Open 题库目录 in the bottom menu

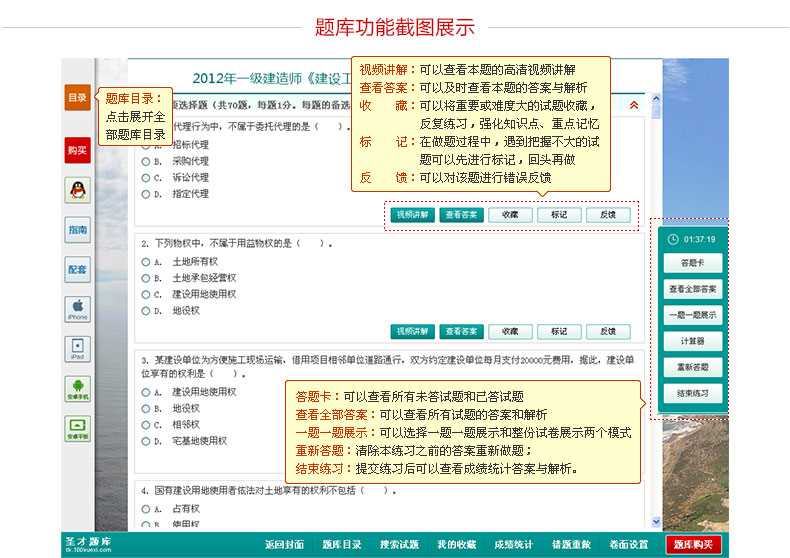[x=341, y=545]
